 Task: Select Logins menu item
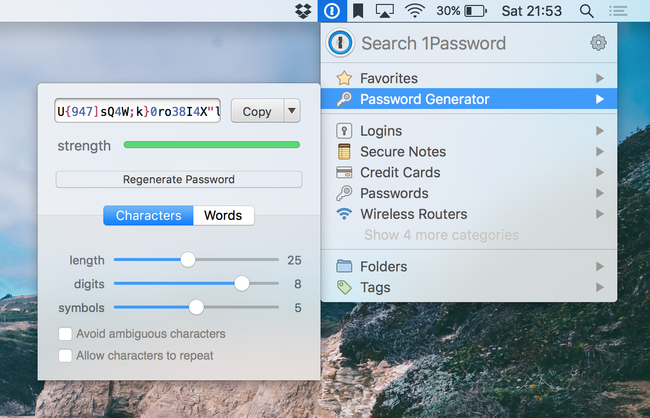click(x=469, y=131)
